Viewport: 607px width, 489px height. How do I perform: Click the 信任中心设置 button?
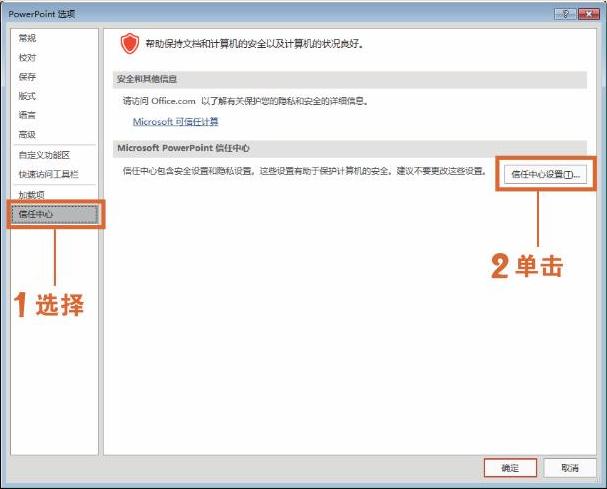[545, 174]
